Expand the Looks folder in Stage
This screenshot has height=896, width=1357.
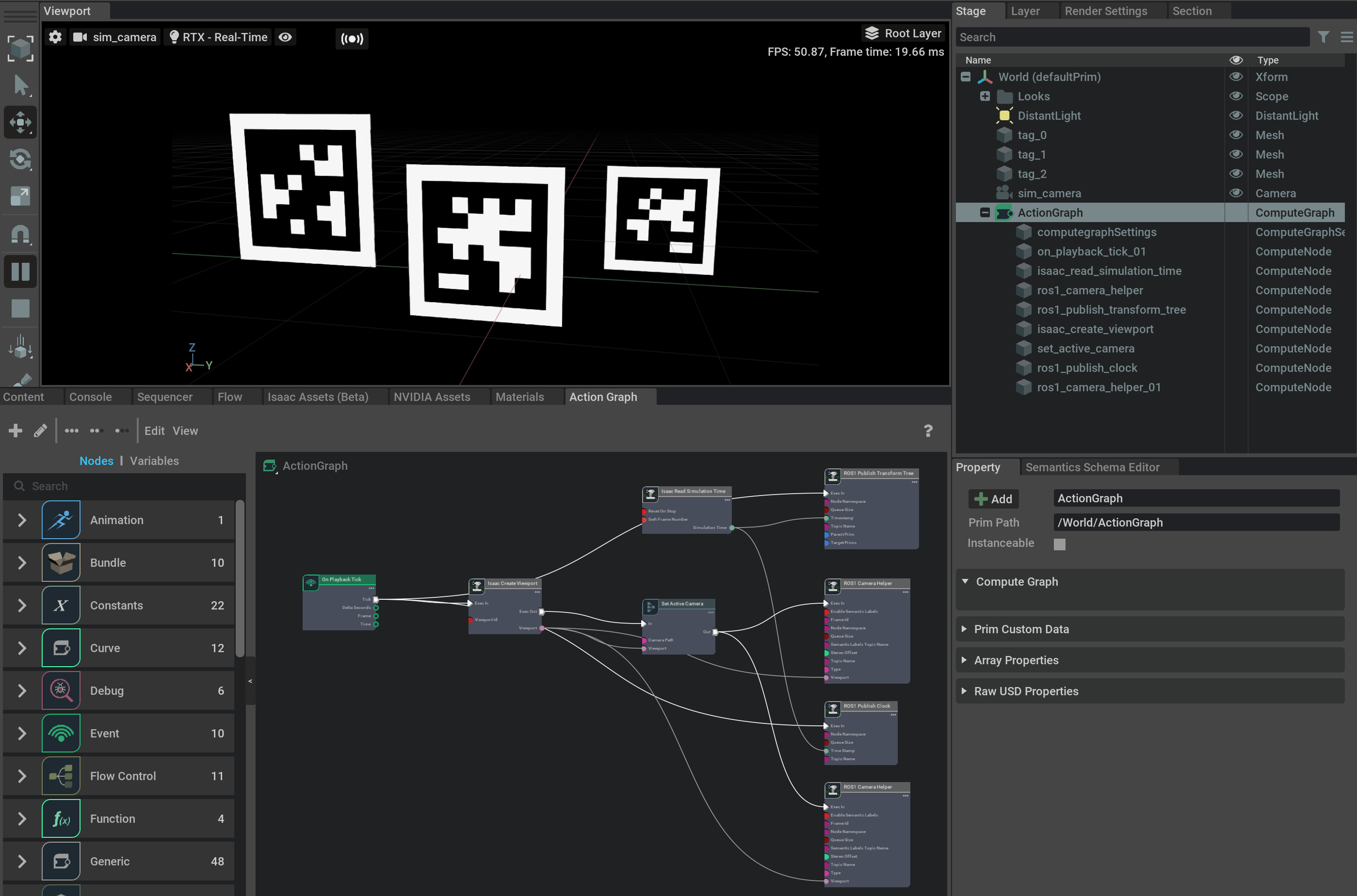coord(985,96)
